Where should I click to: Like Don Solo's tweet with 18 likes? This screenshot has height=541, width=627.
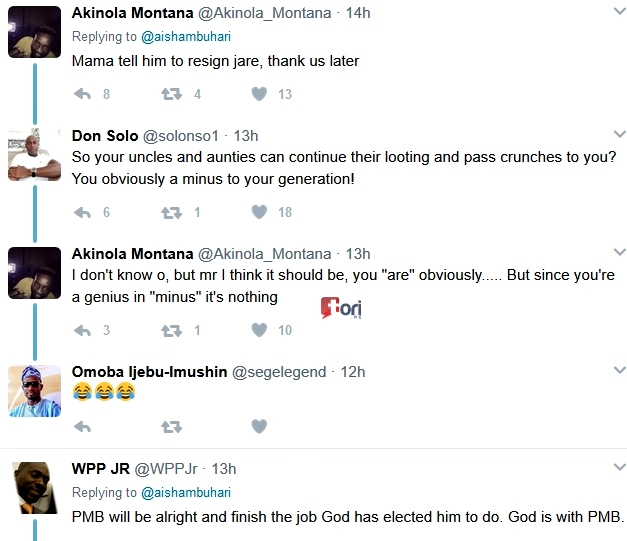(x=259, y=212)
